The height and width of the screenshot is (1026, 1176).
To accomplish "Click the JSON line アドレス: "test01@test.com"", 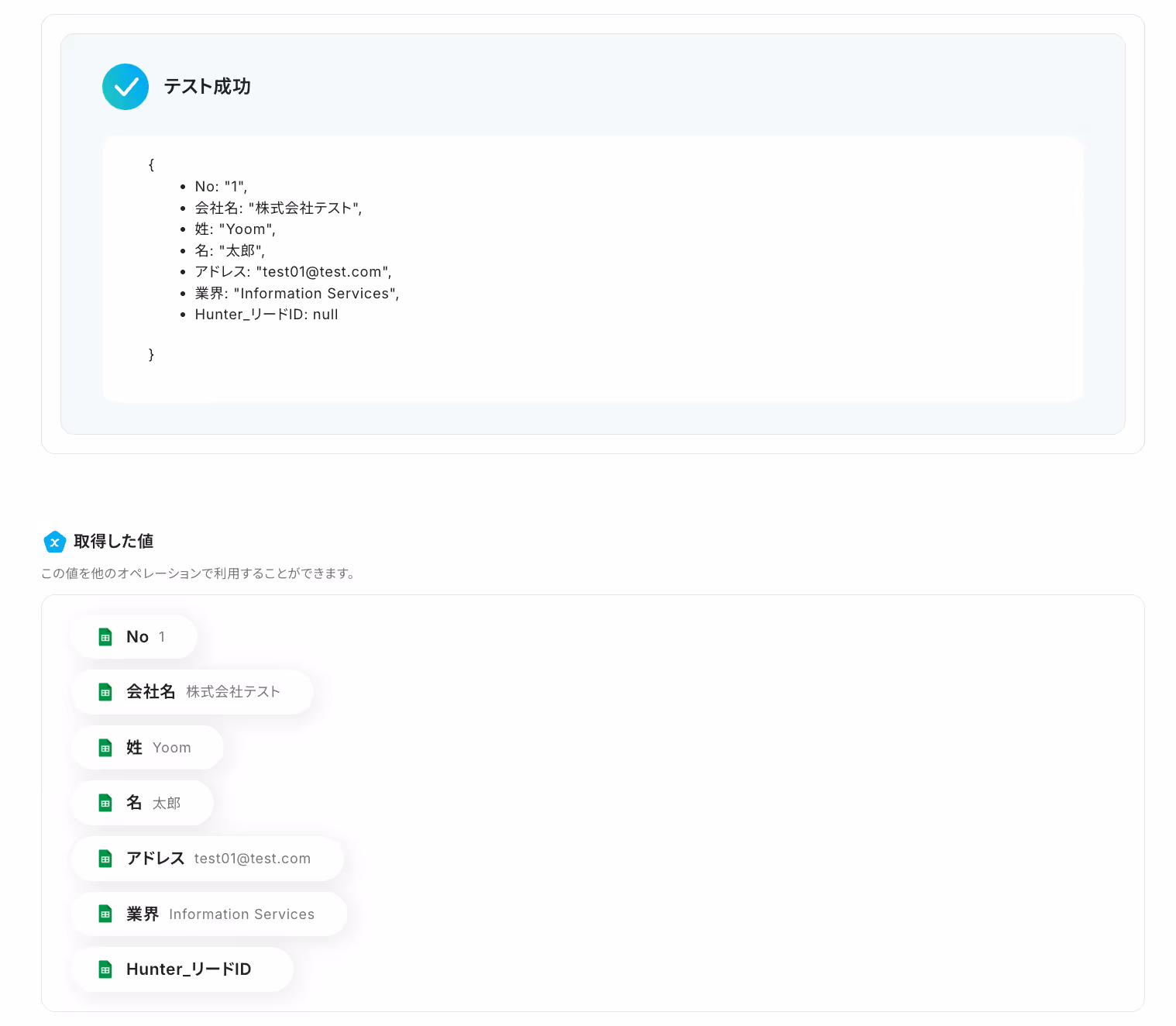I will (293, 272).
